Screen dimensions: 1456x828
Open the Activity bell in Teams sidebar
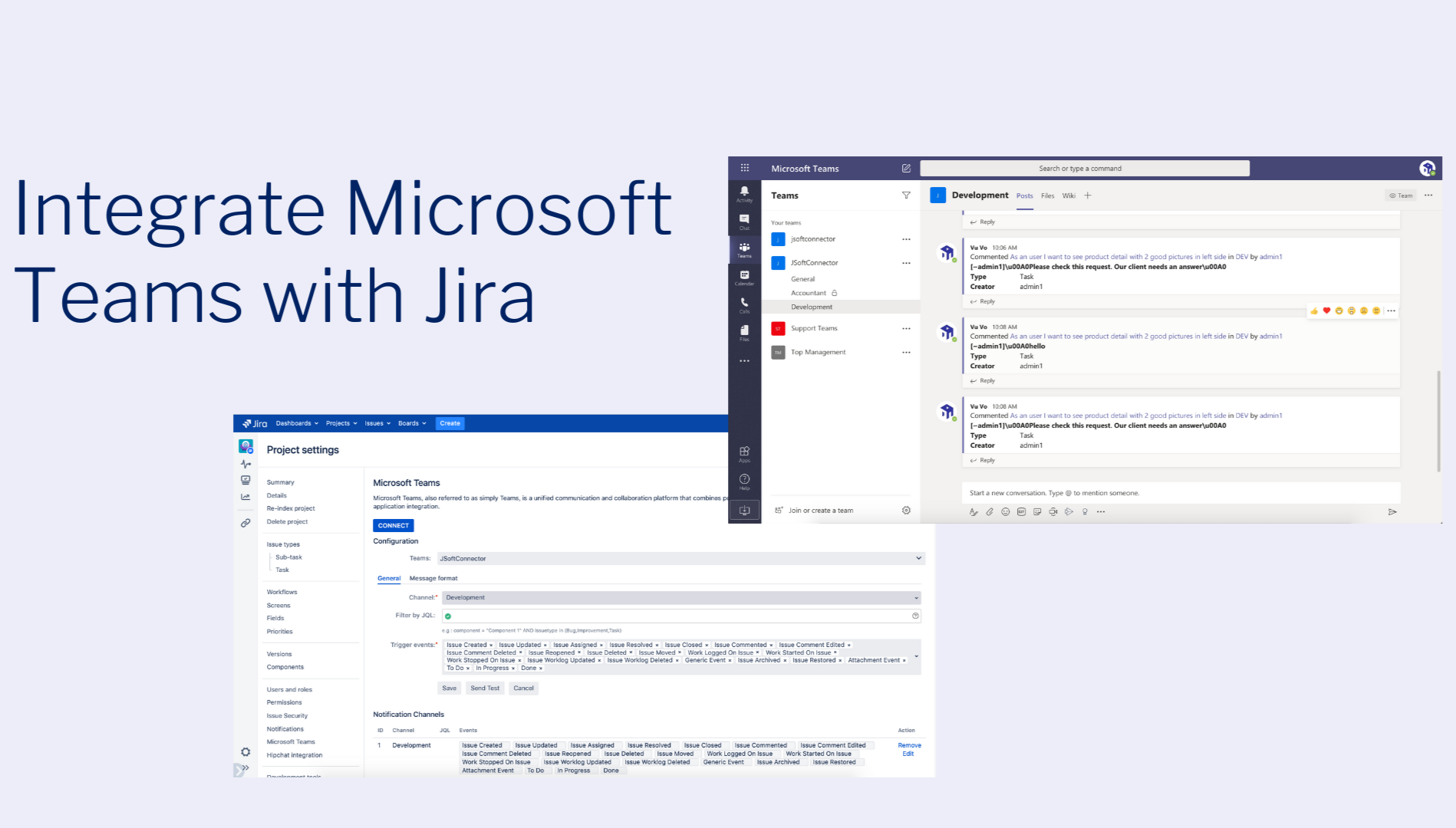pos(744,193)
